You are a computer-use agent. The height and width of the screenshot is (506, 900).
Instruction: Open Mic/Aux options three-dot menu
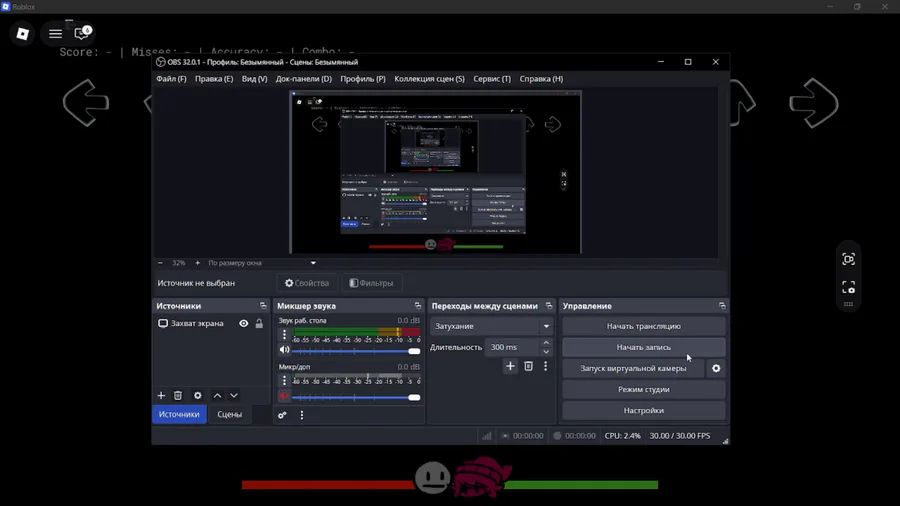coord(284,380)
